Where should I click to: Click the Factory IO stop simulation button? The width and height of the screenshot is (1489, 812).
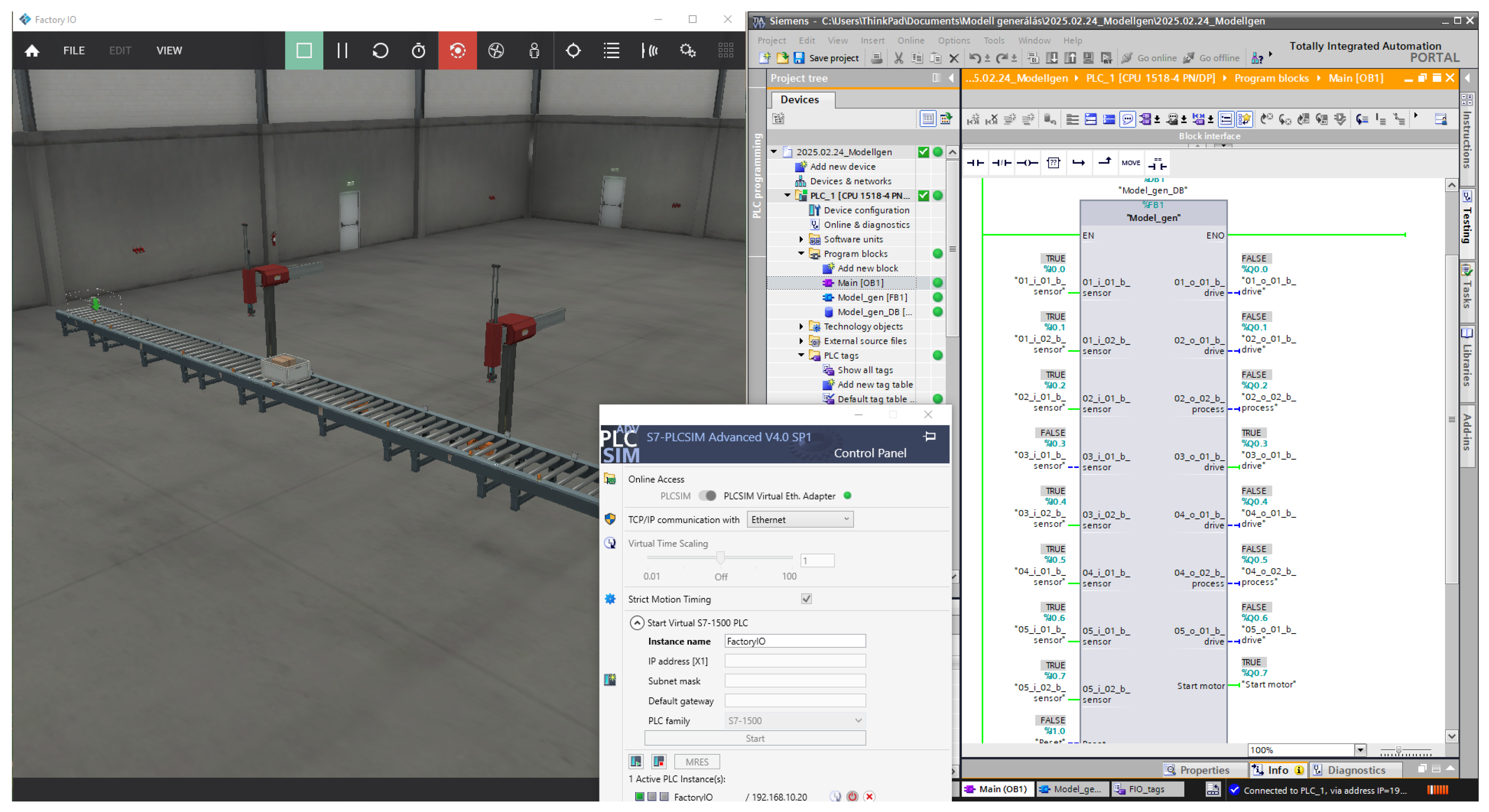pyautogui.click(x=303, y=51)
